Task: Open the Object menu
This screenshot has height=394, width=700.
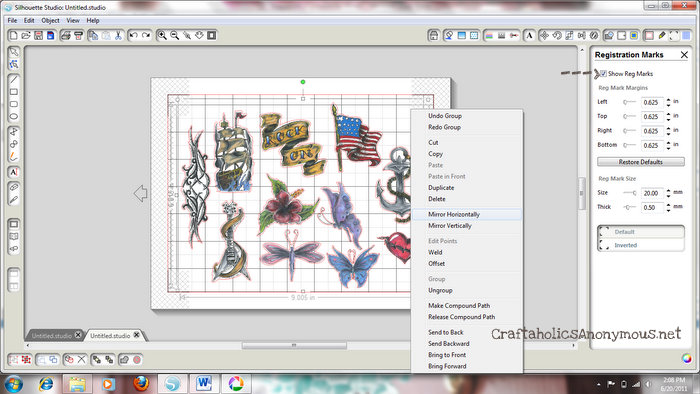Action: pos(50,21)
